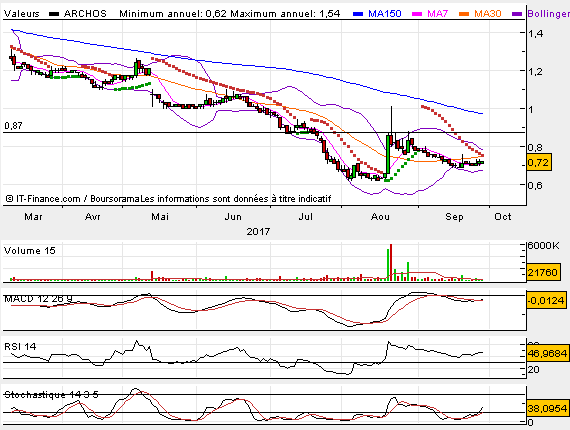Click the tallest red volume bar
This screenshot has height=430, width=570.
click(x=391, y=262)
